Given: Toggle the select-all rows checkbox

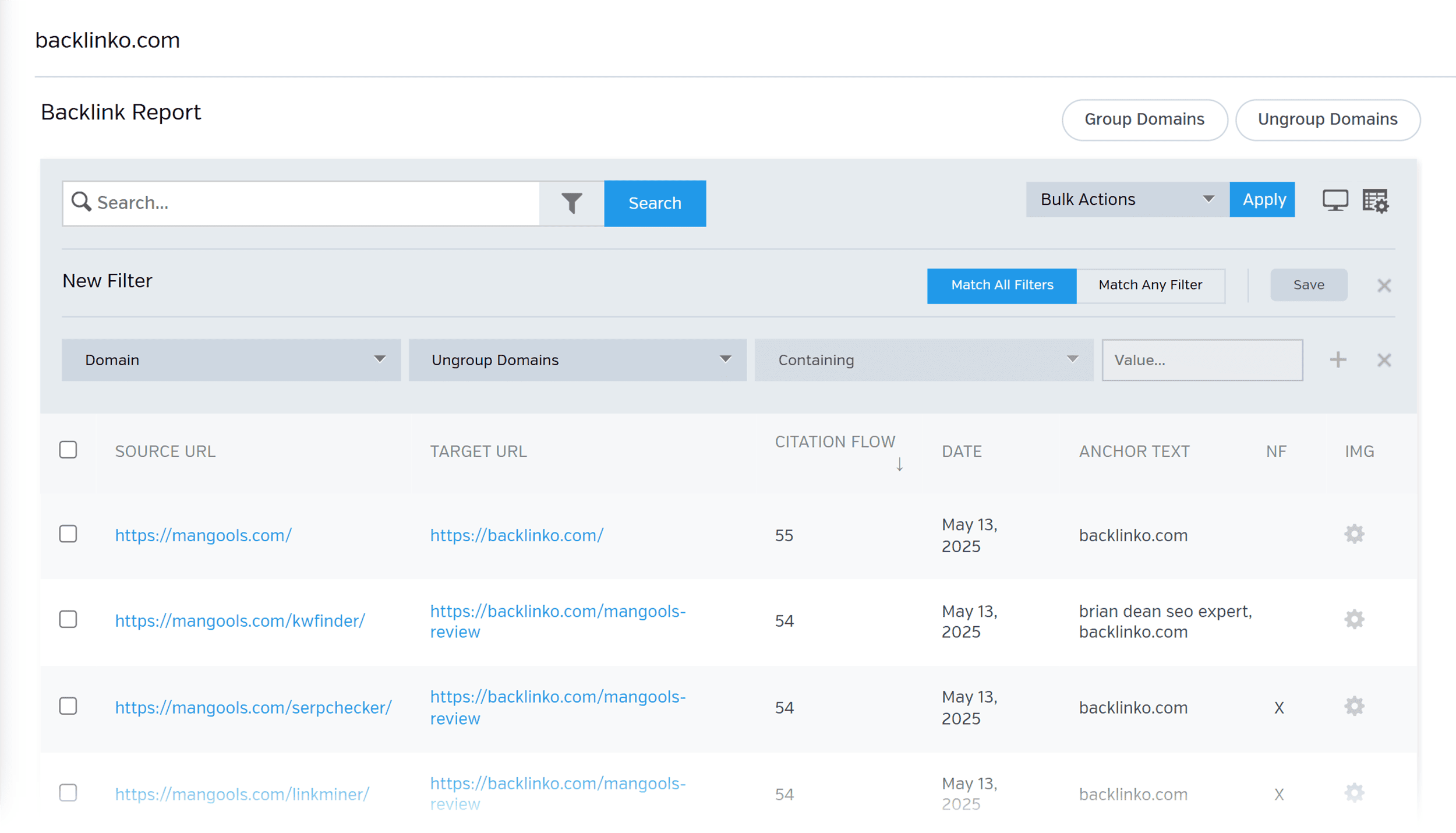Looking at the screenshot, I should point(68,450).
